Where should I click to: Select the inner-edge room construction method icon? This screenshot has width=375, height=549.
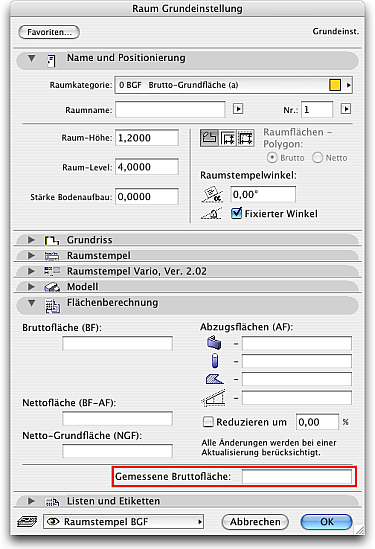[228, 138]
